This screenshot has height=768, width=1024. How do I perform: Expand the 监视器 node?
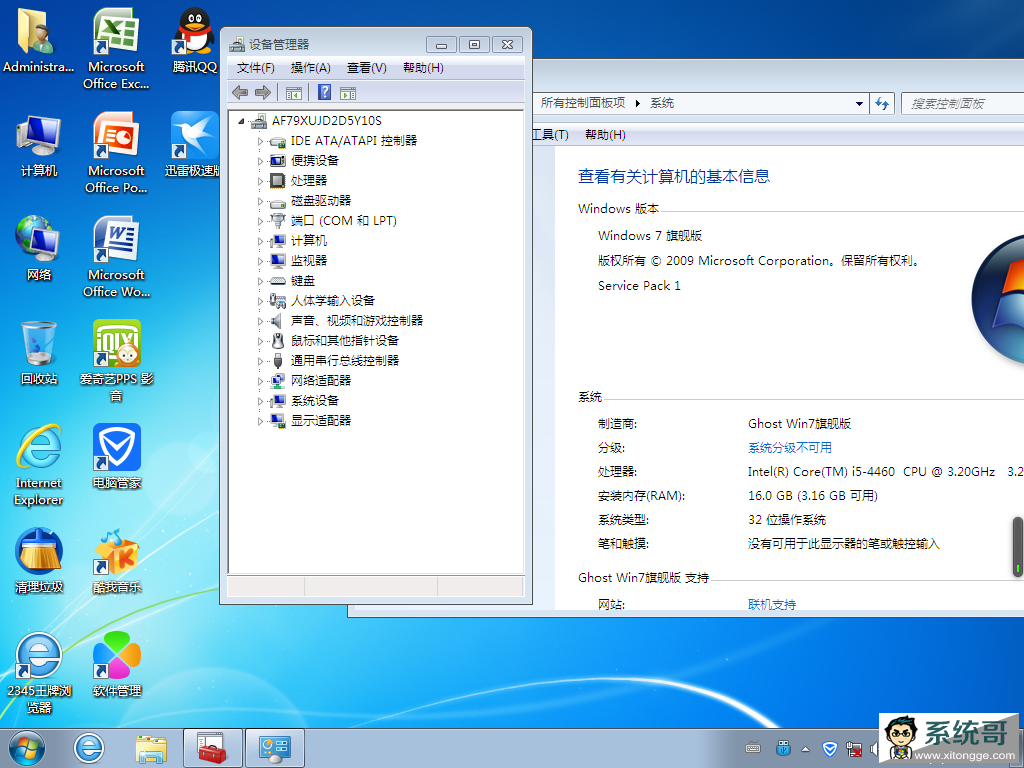pyautogui.click(x=260, y=261)
